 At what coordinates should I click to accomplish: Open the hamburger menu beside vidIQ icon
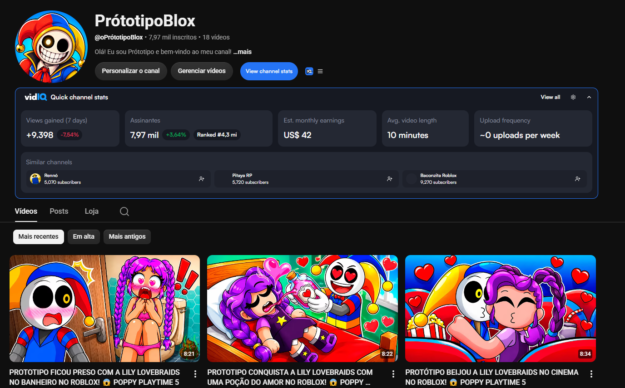tap(320, 71)
